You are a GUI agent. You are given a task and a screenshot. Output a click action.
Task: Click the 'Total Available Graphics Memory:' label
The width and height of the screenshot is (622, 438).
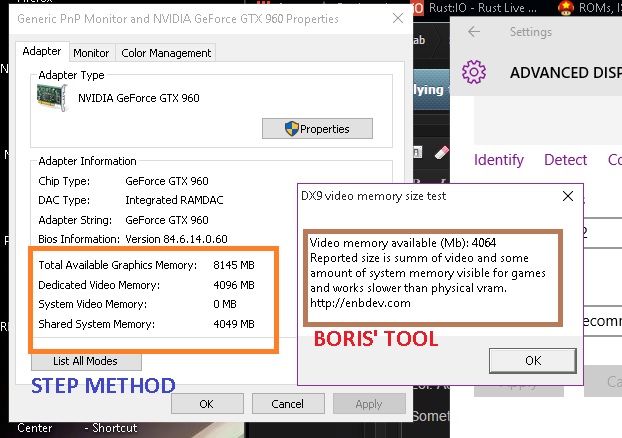click(117, 265)
